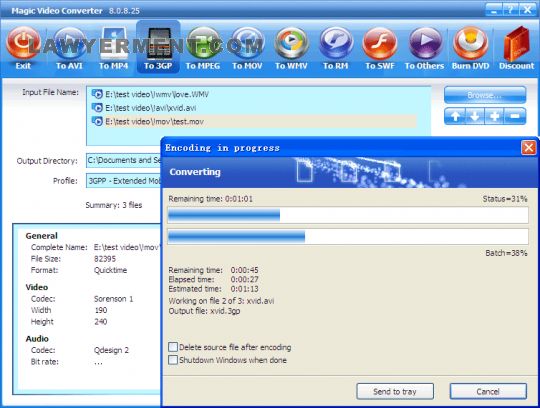Move selected file down with arrow button
Screen dimensions: 540x408
pos(475,116)
